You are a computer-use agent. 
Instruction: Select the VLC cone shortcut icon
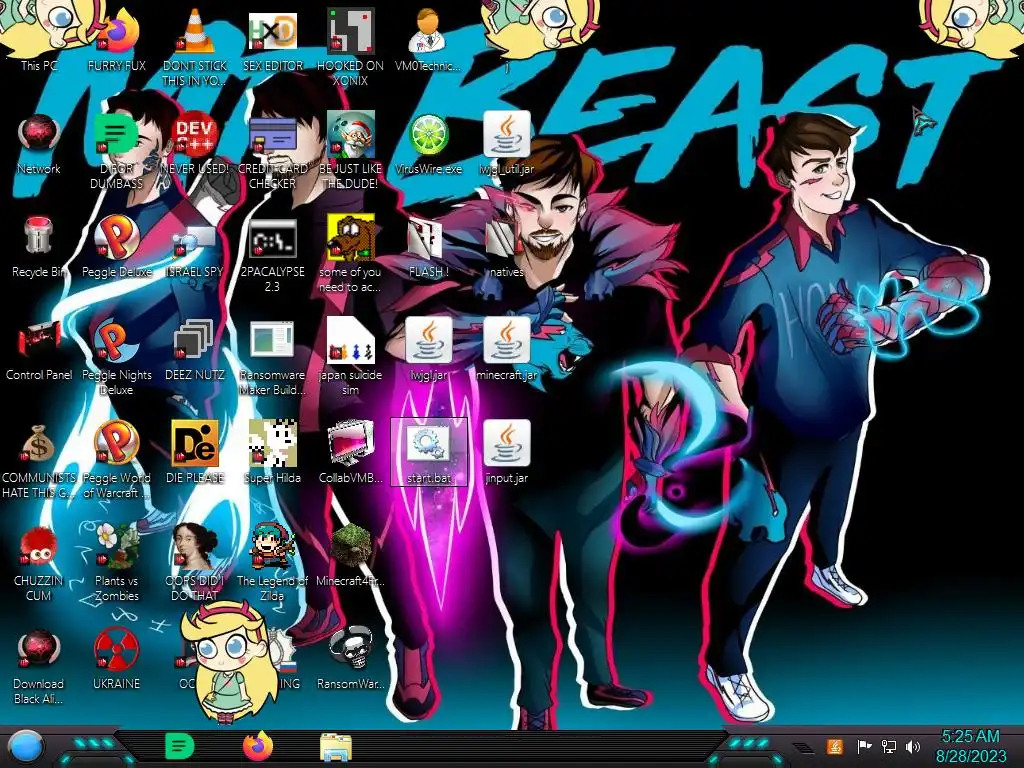[195, 33]
